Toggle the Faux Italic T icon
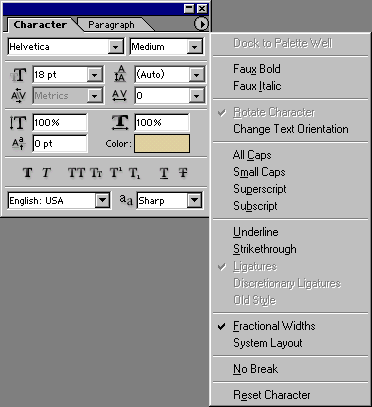Screen dimensions: 372x407 click(46, 173)
